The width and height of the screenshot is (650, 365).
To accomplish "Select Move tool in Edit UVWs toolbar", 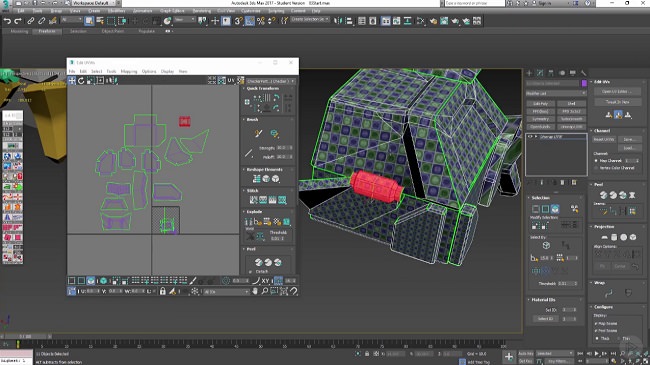I will pyautogui.click(x=72, y=80).
